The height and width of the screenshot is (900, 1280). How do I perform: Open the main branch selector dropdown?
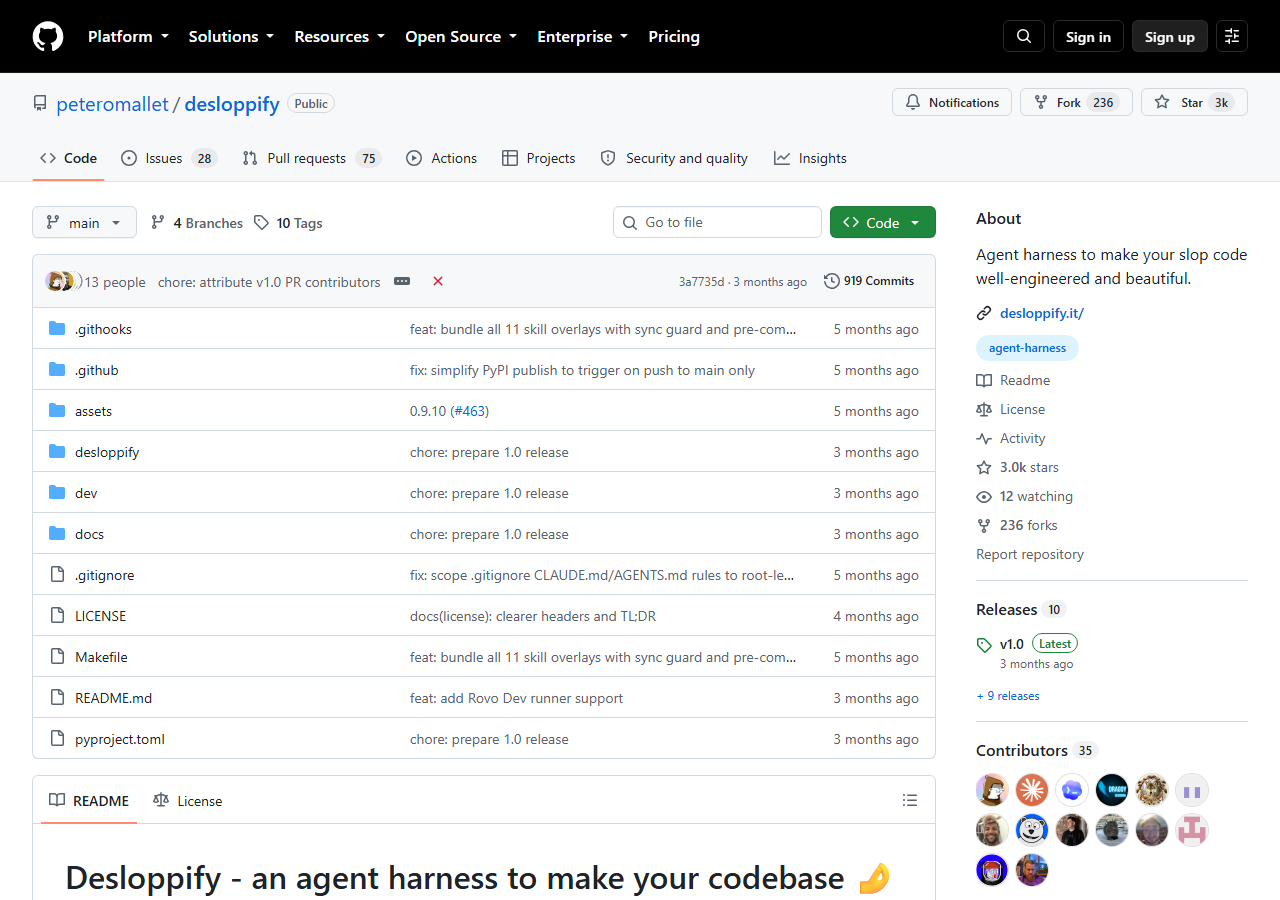84,222
